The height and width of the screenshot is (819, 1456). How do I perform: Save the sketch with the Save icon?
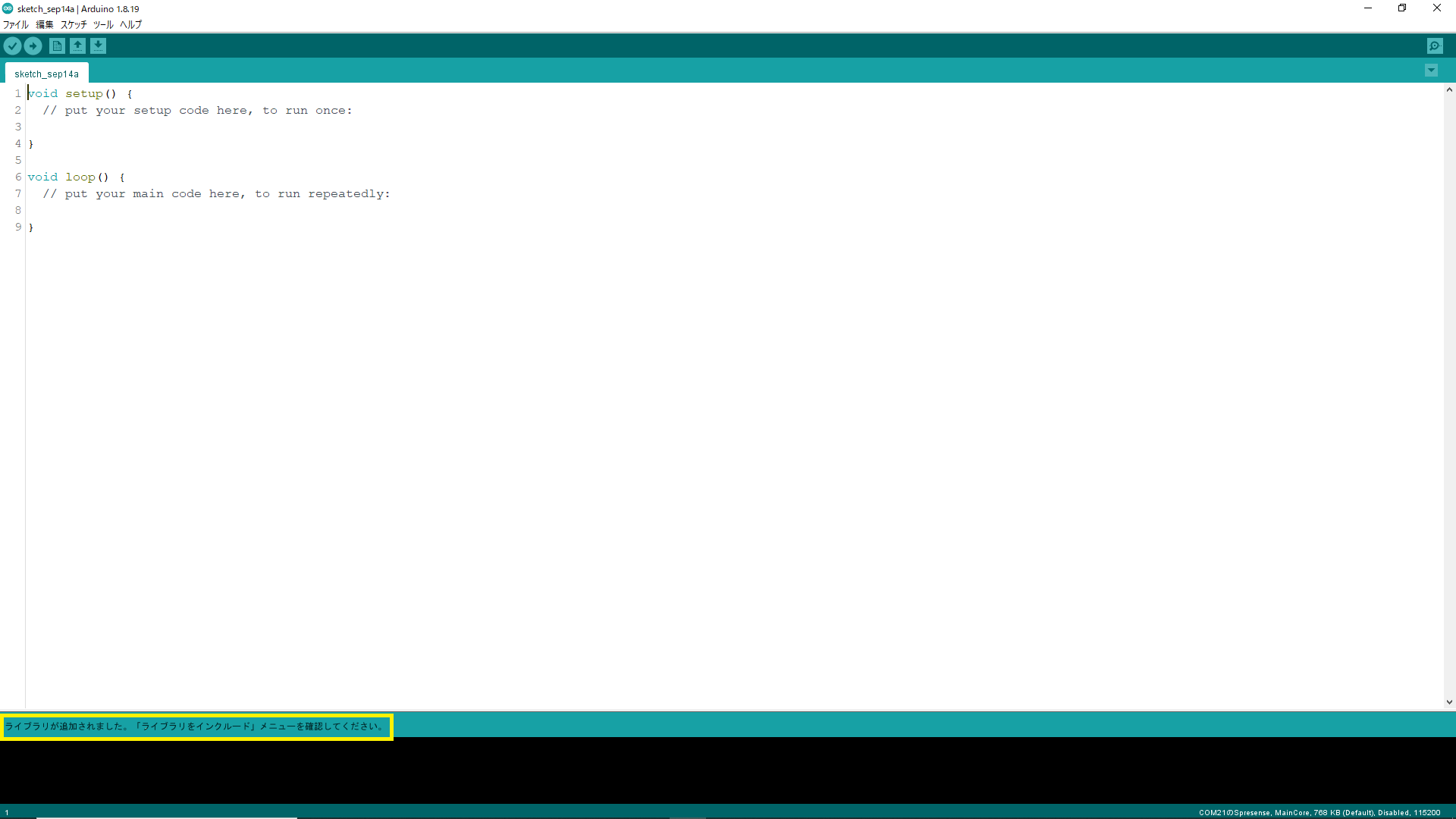click(99, 46)
